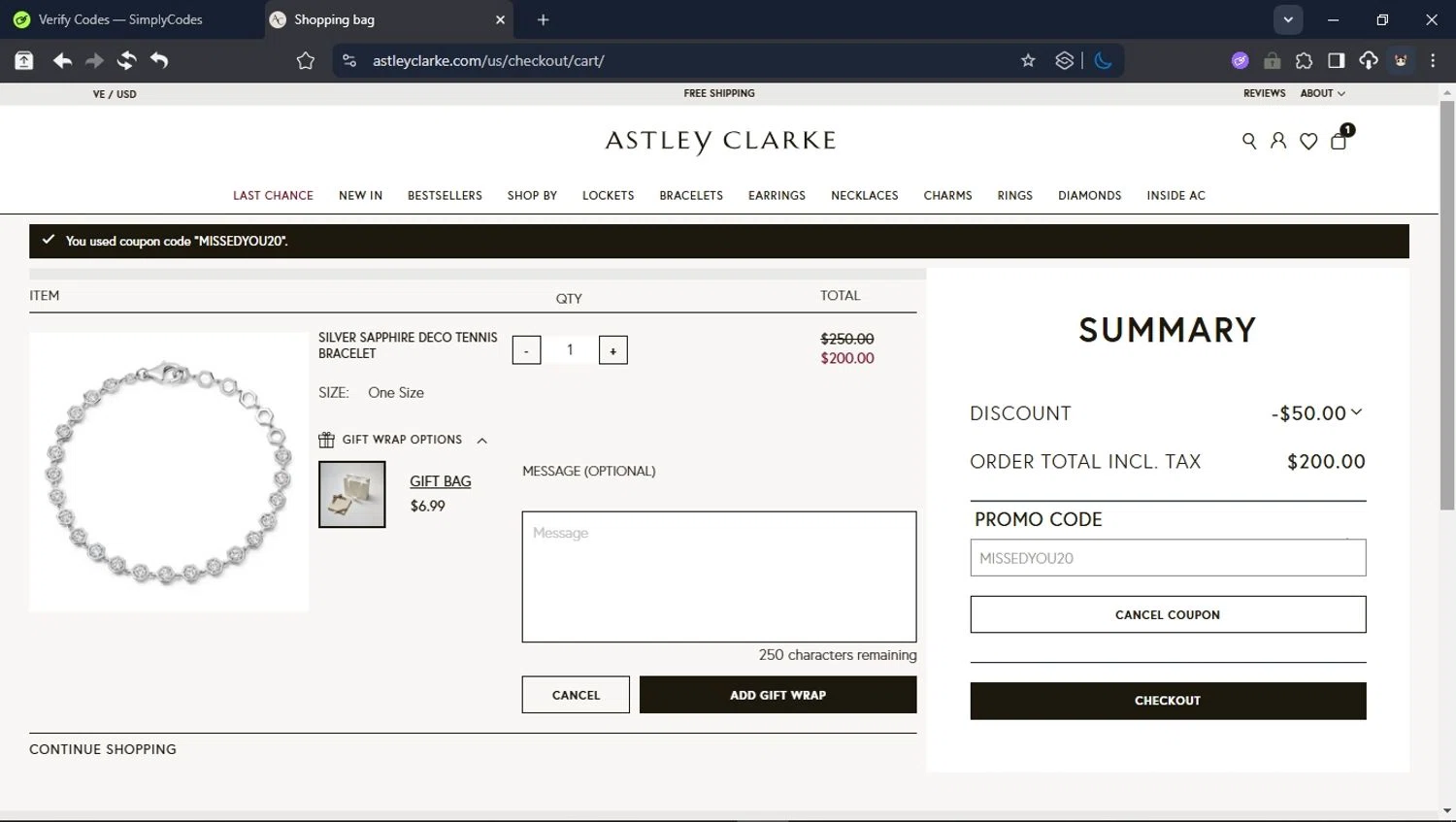Open a new browser tab

tap(543, 19)
